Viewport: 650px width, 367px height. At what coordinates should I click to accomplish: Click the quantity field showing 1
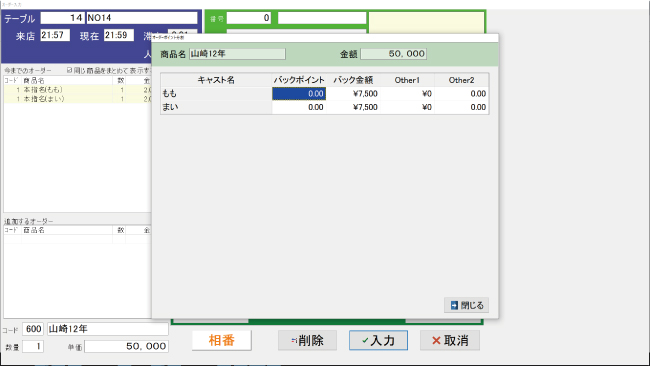click(33, 346)
